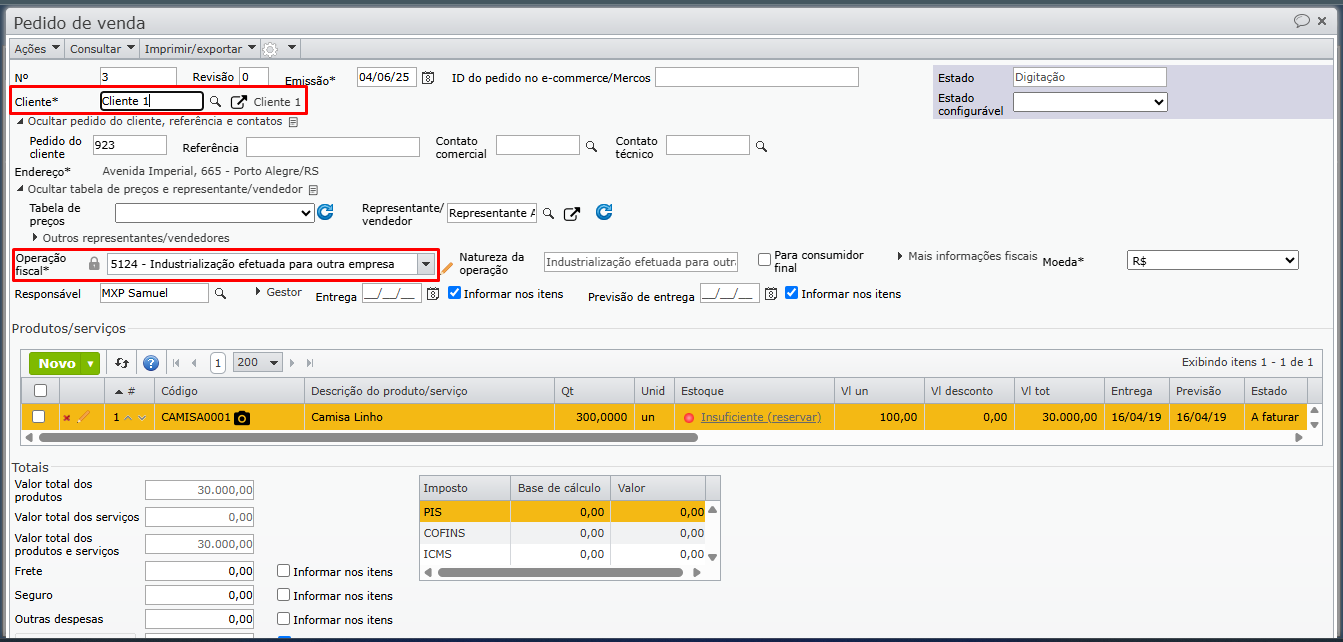1343x642 pixels.
Task: Click the camera icon beside CAMISA0001
Action: [242, 418]
